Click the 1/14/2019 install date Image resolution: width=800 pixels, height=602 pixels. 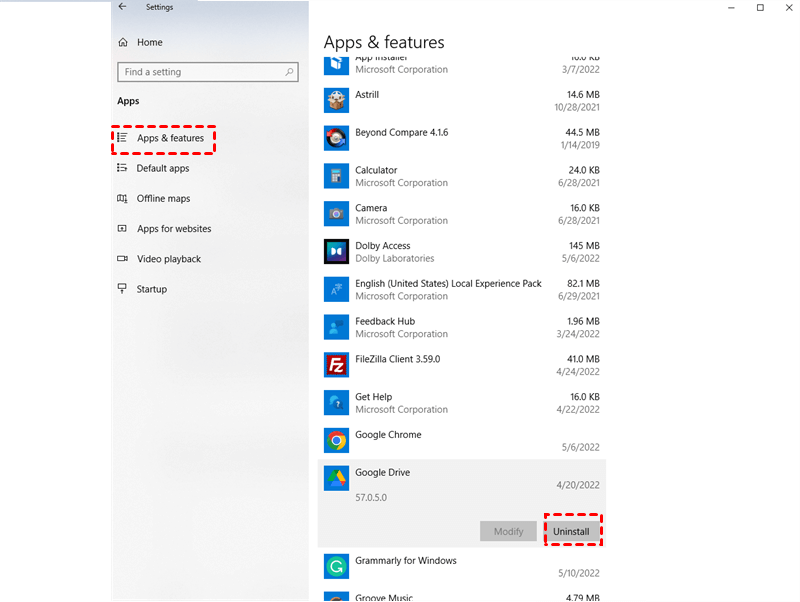[580, 145]
